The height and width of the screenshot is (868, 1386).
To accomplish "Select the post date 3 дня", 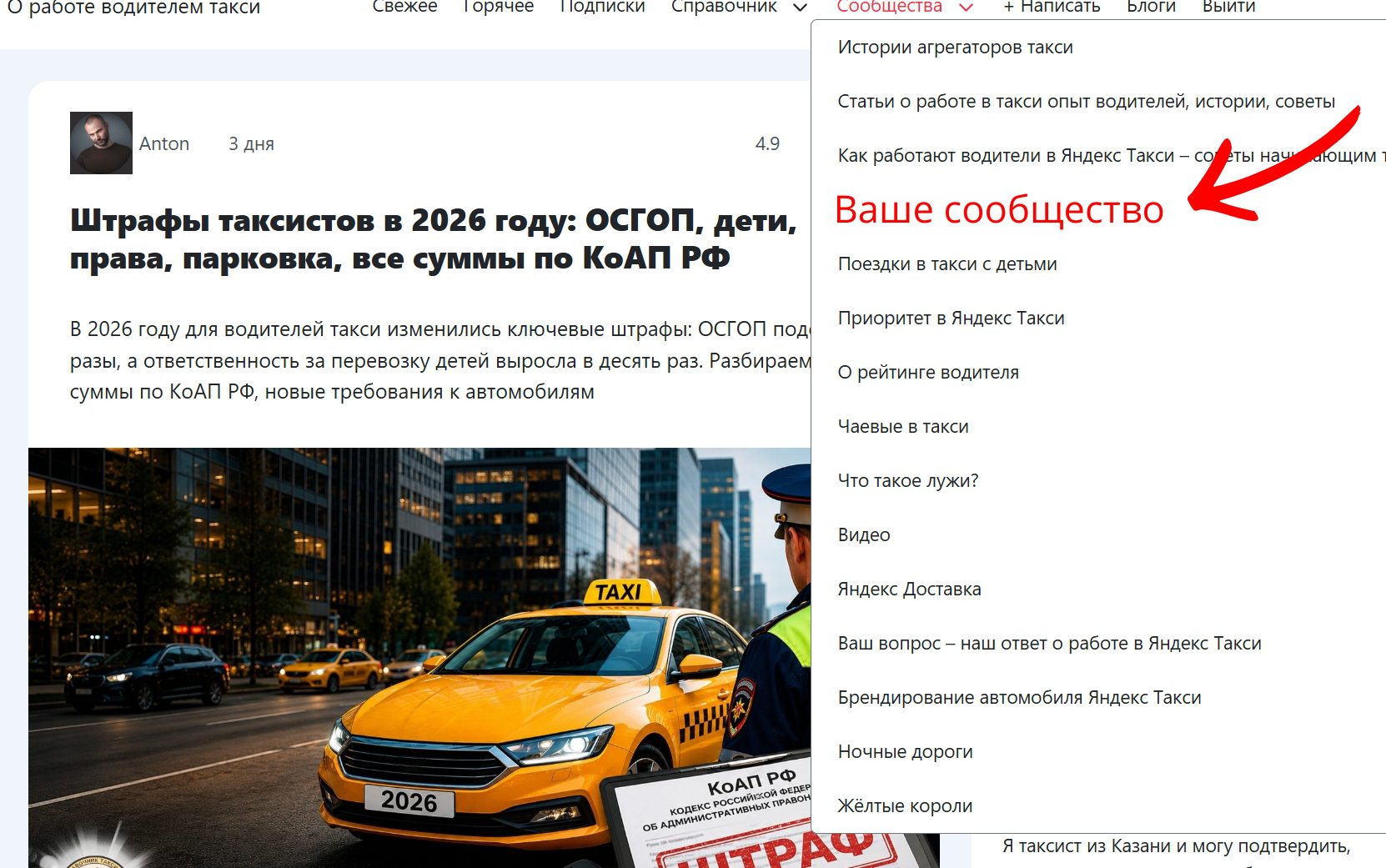I will coord(251,143).
